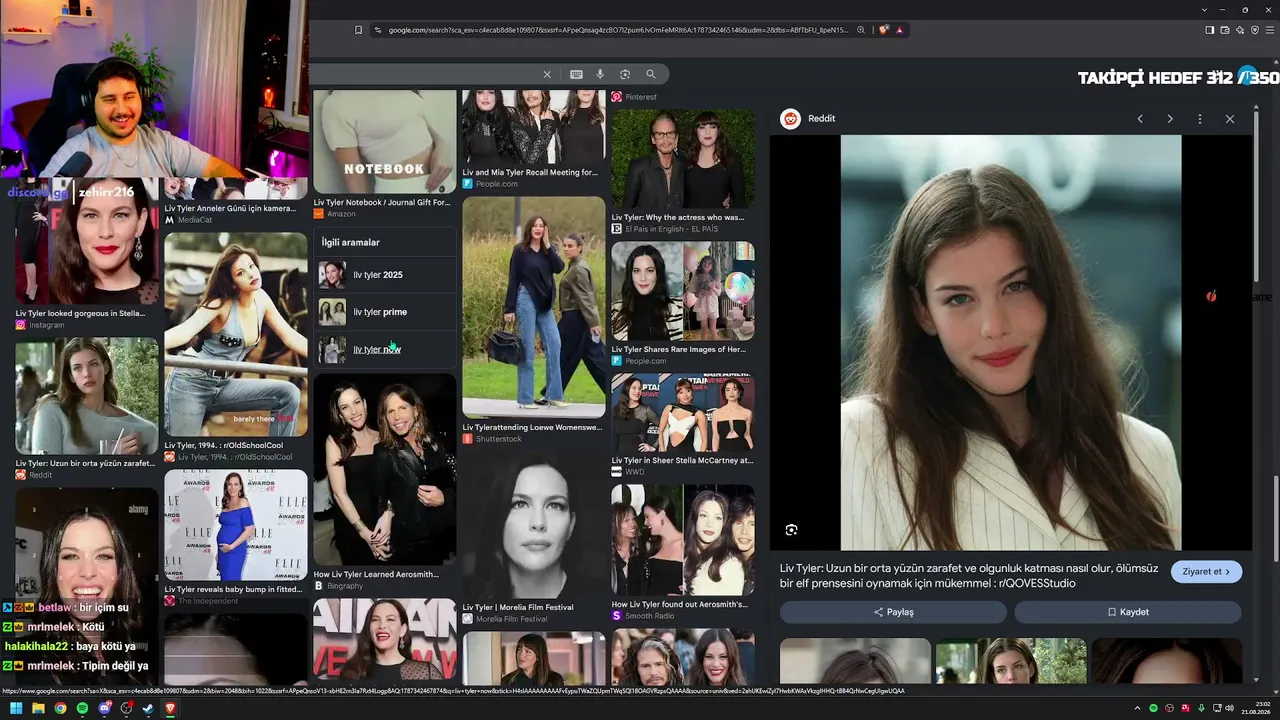Open Brave Rewards triangle icon
The image size is (1280, 720).
coord(900,30)
